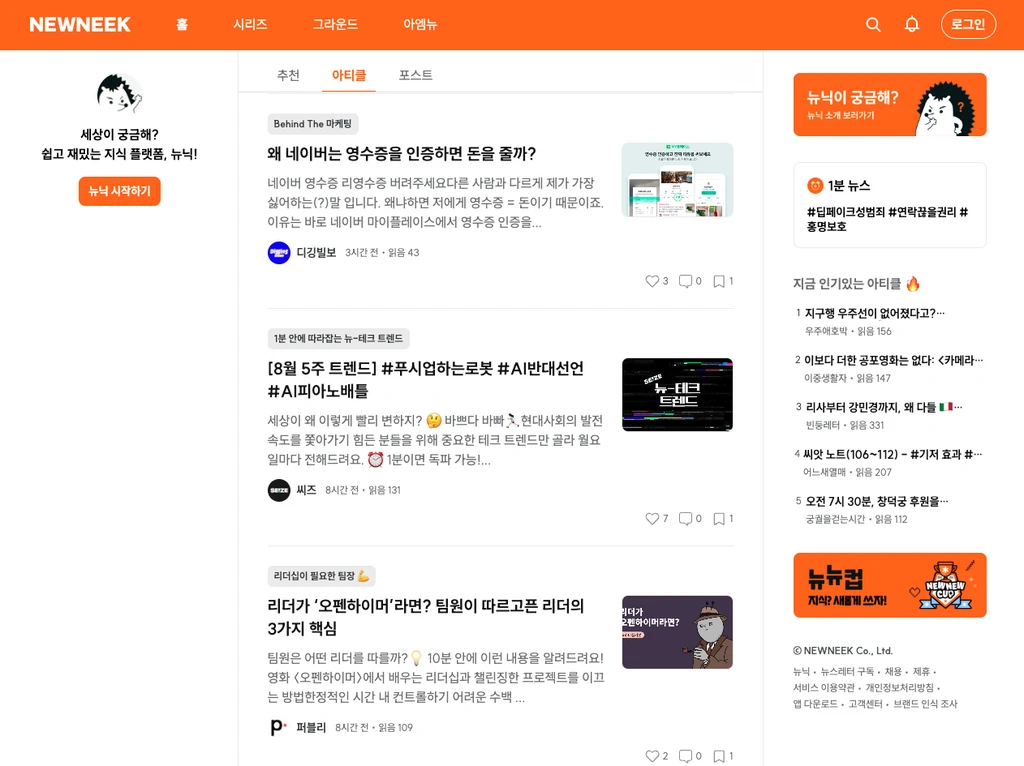Screen dimensions: 1024x766
Task: Like the Naver receipt article with heart icon
Action: click(652, 281)
